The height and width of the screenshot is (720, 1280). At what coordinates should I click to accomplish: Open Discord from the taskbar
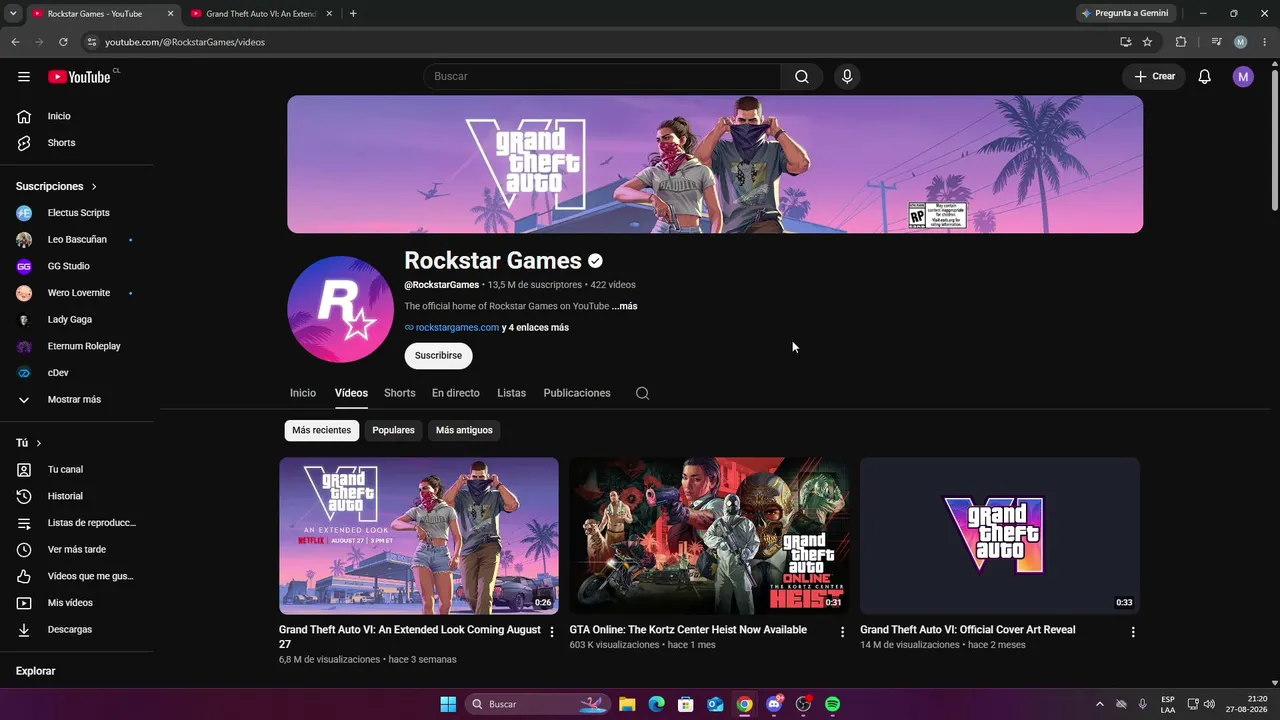pos(774,704)
